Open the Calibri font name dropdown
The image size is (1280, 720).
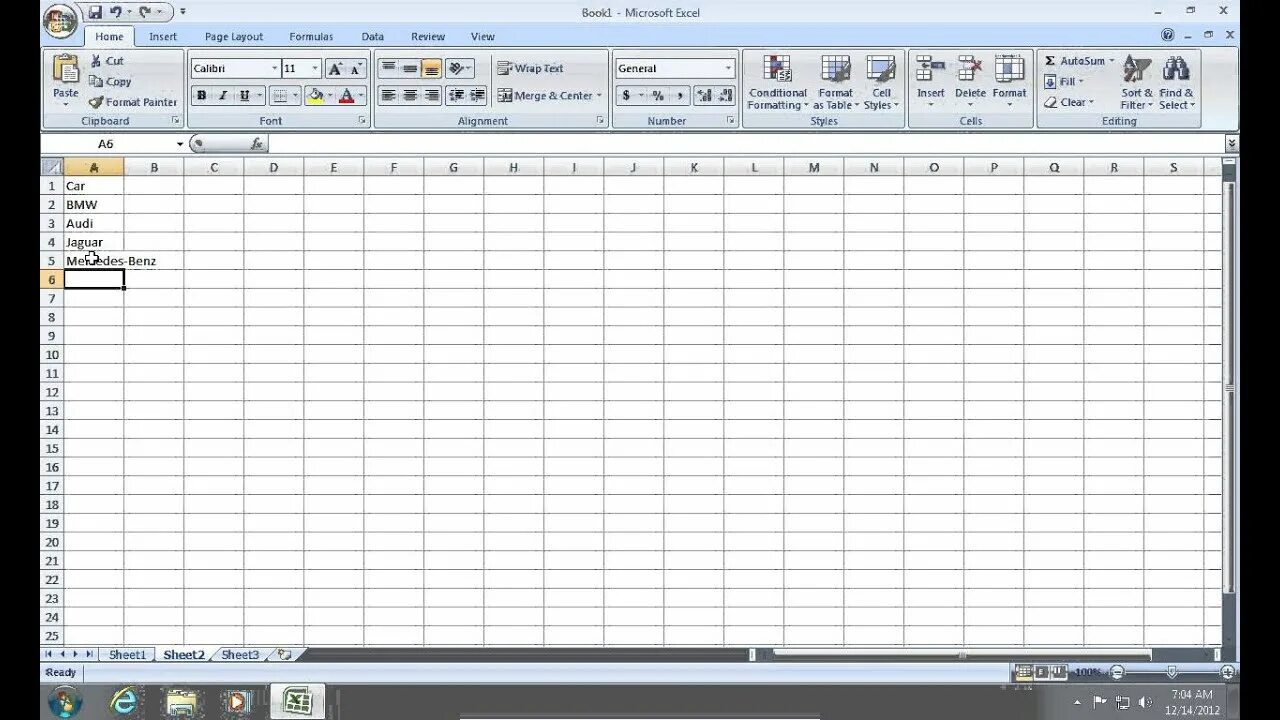tap(274, 69)
